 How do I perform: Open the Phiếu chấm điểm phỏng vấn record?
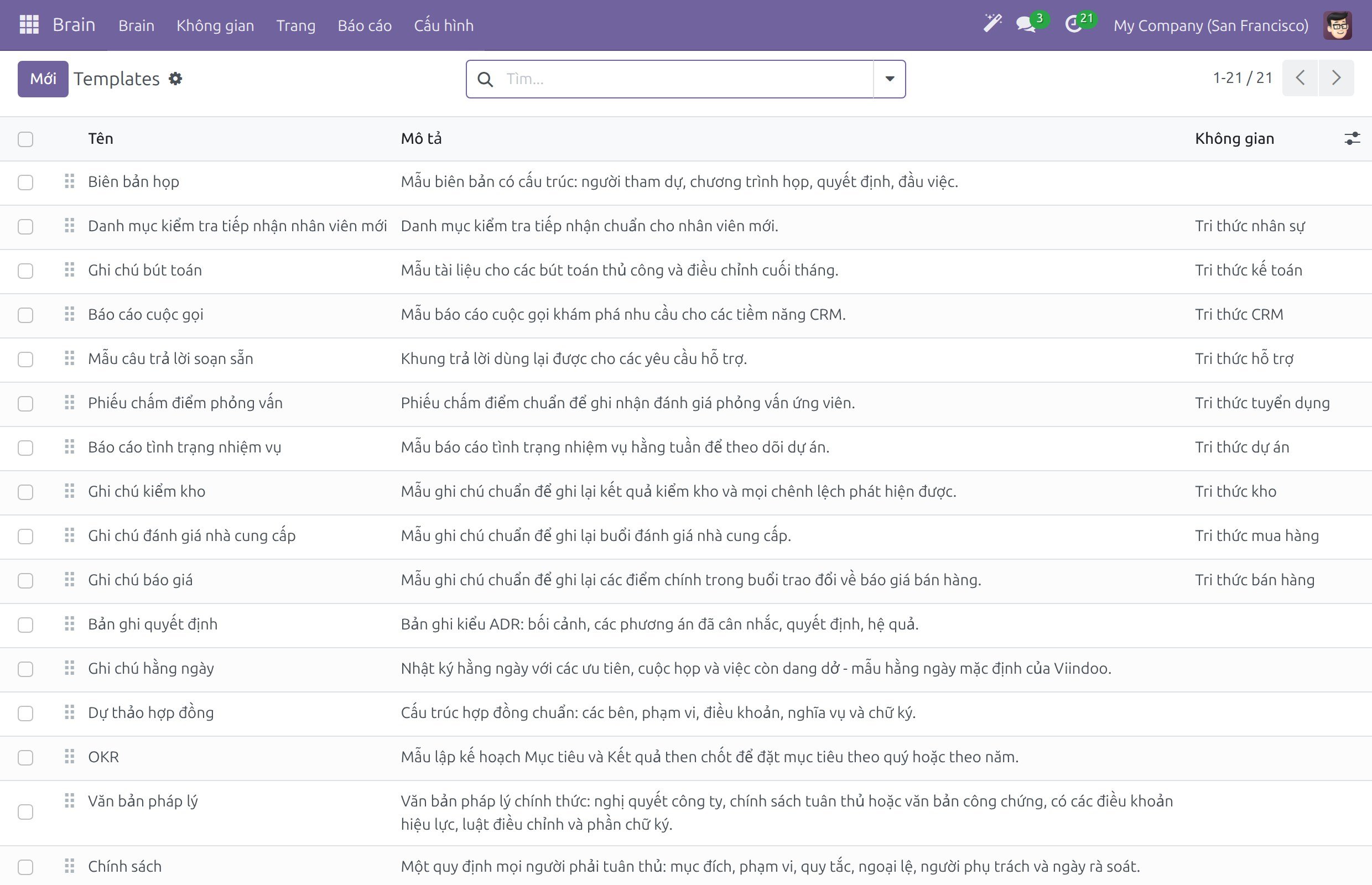[x=185, y=403]
